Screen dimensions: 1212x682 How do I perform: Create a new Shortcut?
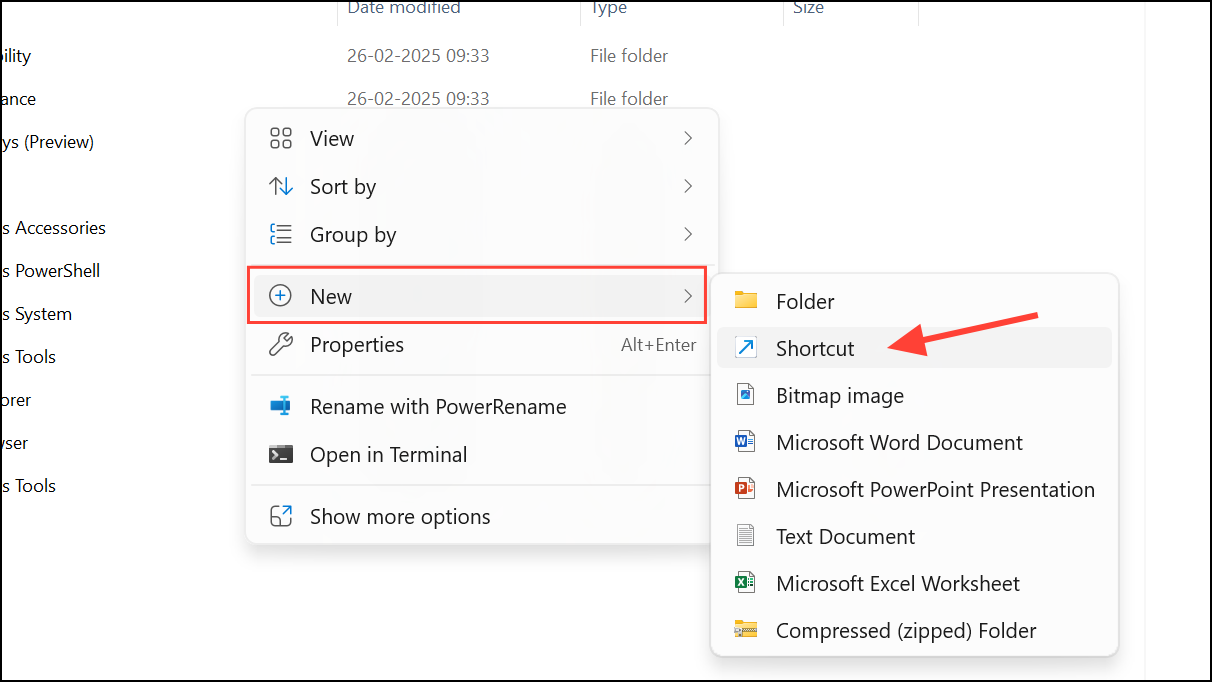click(x=914, y=348)
